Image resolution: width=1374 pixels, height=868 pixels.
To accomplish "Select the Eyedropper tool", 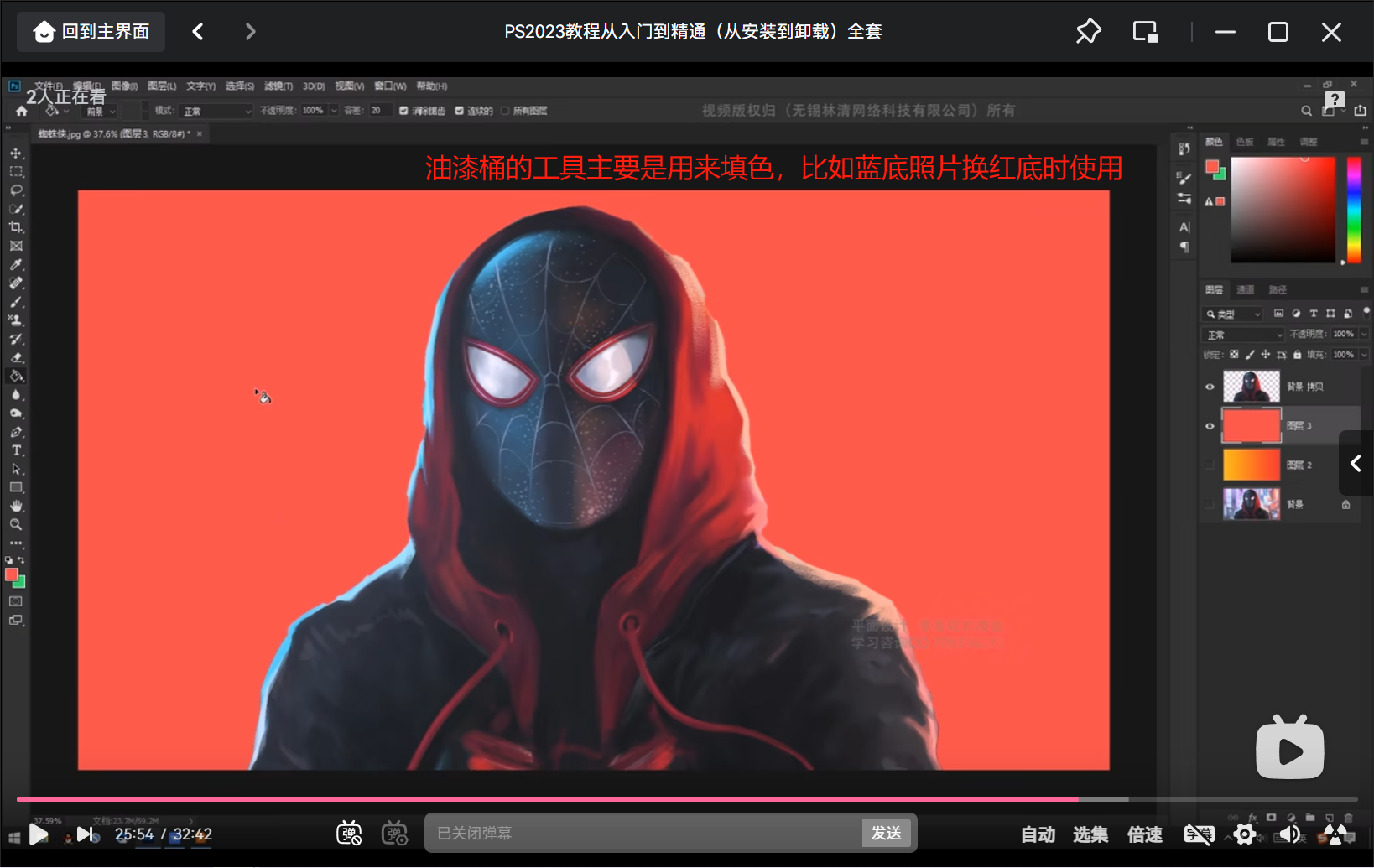I will coord(16,264).
